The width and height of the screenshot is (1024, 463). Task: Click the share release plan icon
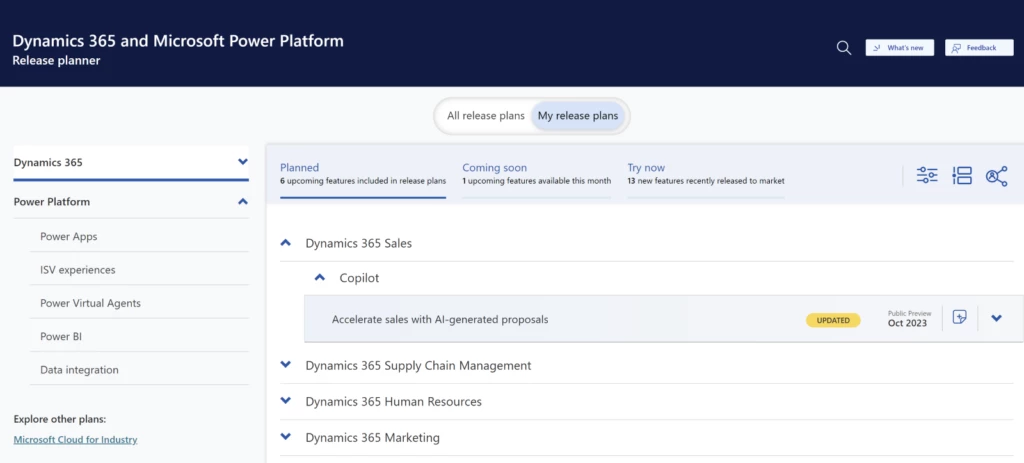click(x=996, y=176)
